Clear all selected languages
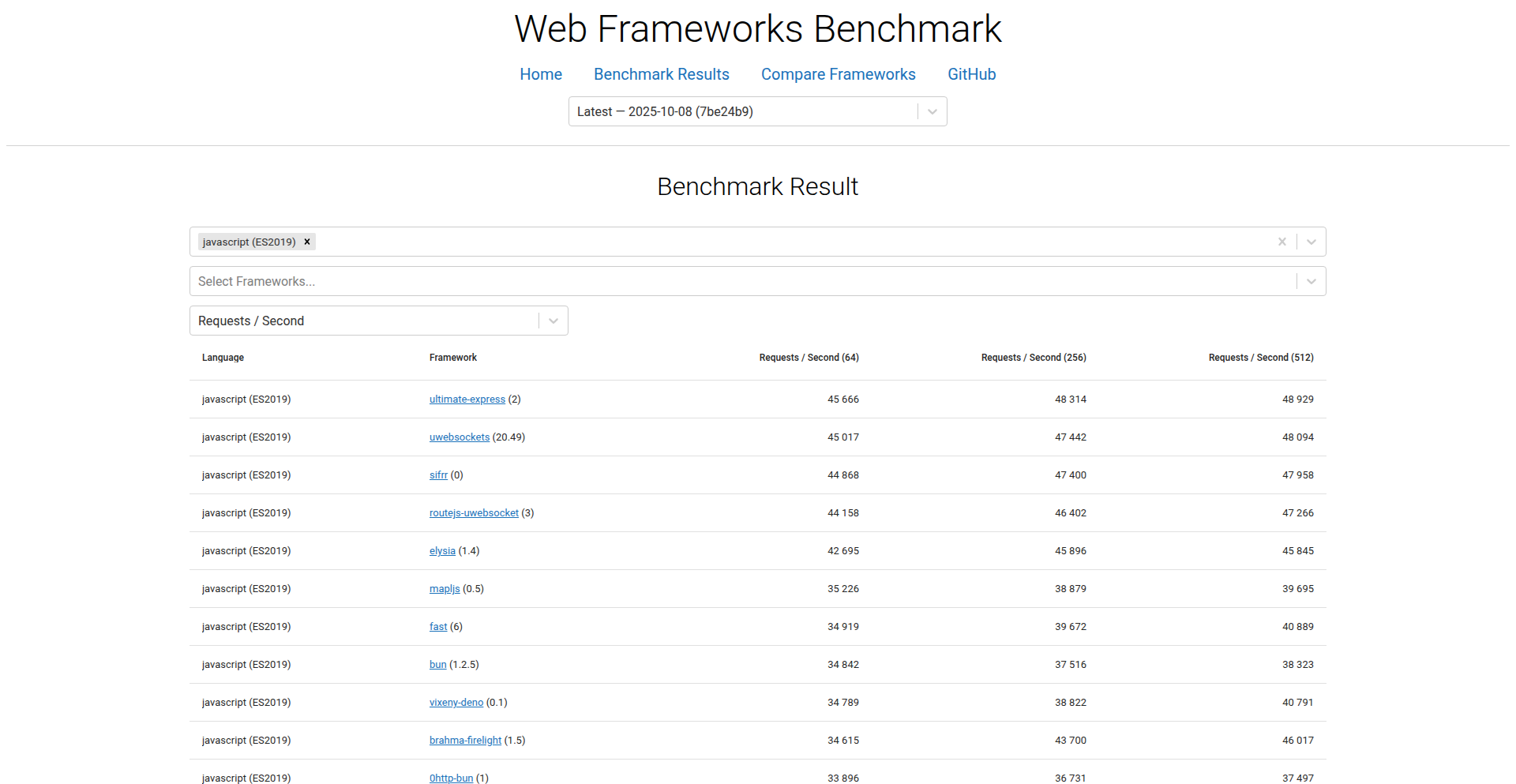The width and height of the screenshot is (1516, 784). click(x=1281, y=242)
